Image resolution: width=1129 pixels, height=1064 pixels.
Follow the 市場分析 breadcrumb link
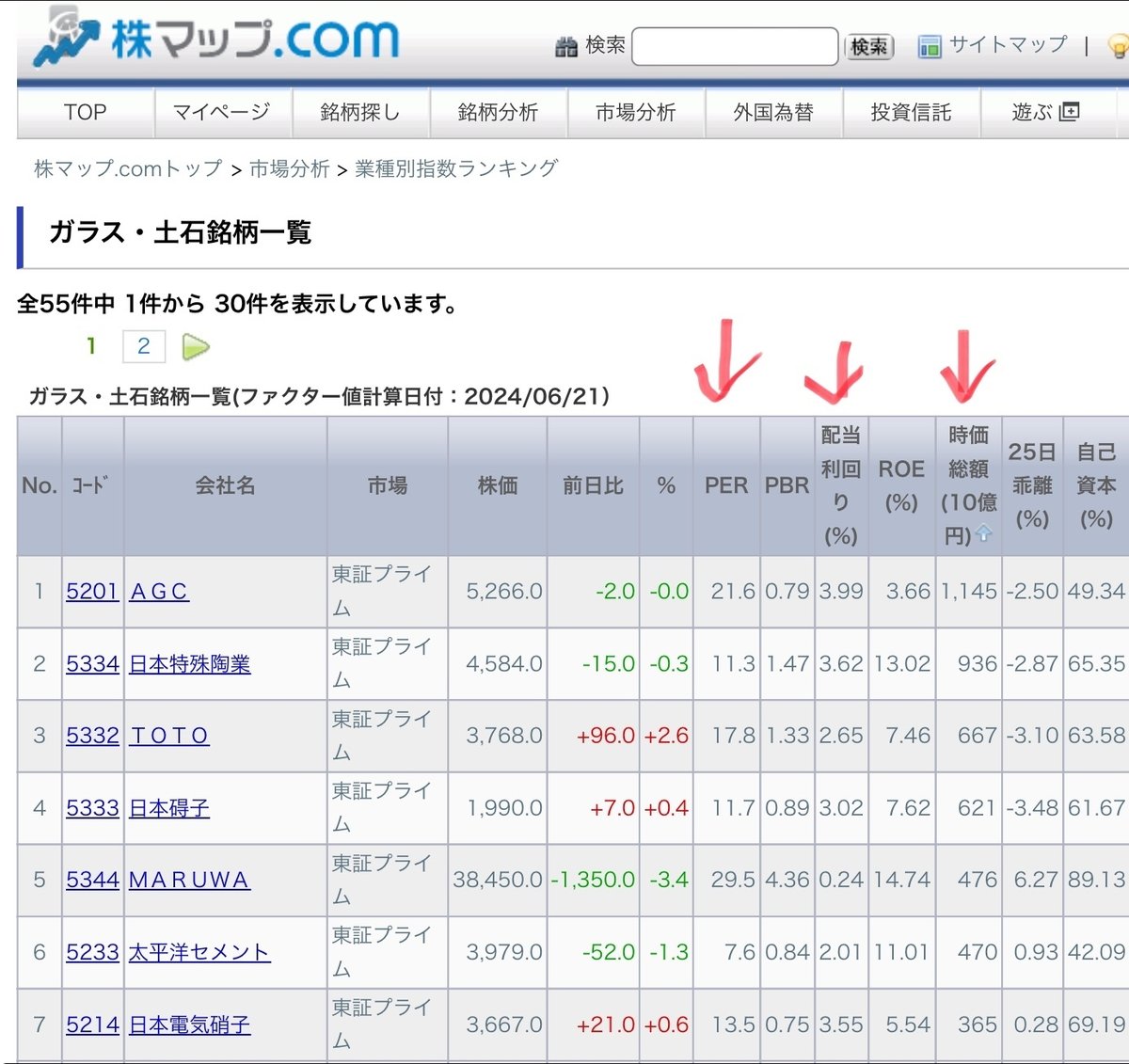pos(289,168)
